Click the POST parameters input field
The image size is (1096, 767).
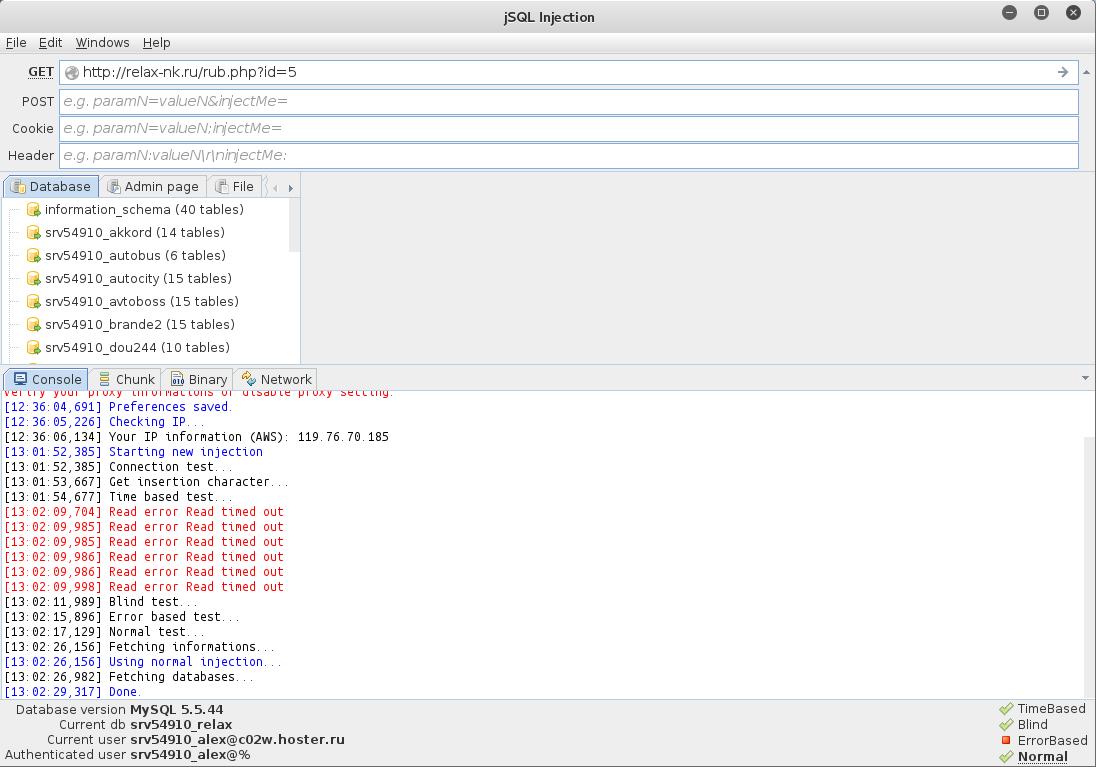[x=568, y=101]
